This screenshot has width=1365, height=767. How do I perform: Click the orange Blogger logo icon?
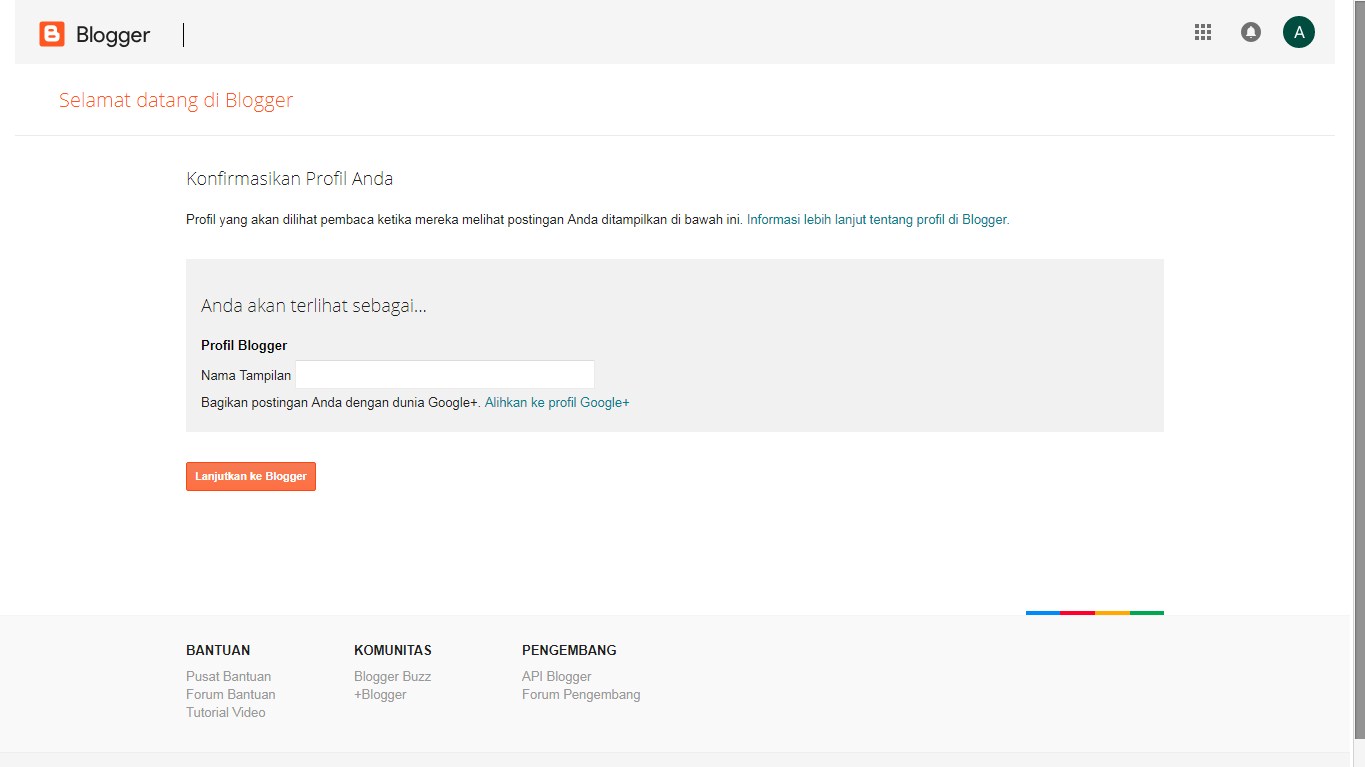pyautogui.click(x=51, y=35)
